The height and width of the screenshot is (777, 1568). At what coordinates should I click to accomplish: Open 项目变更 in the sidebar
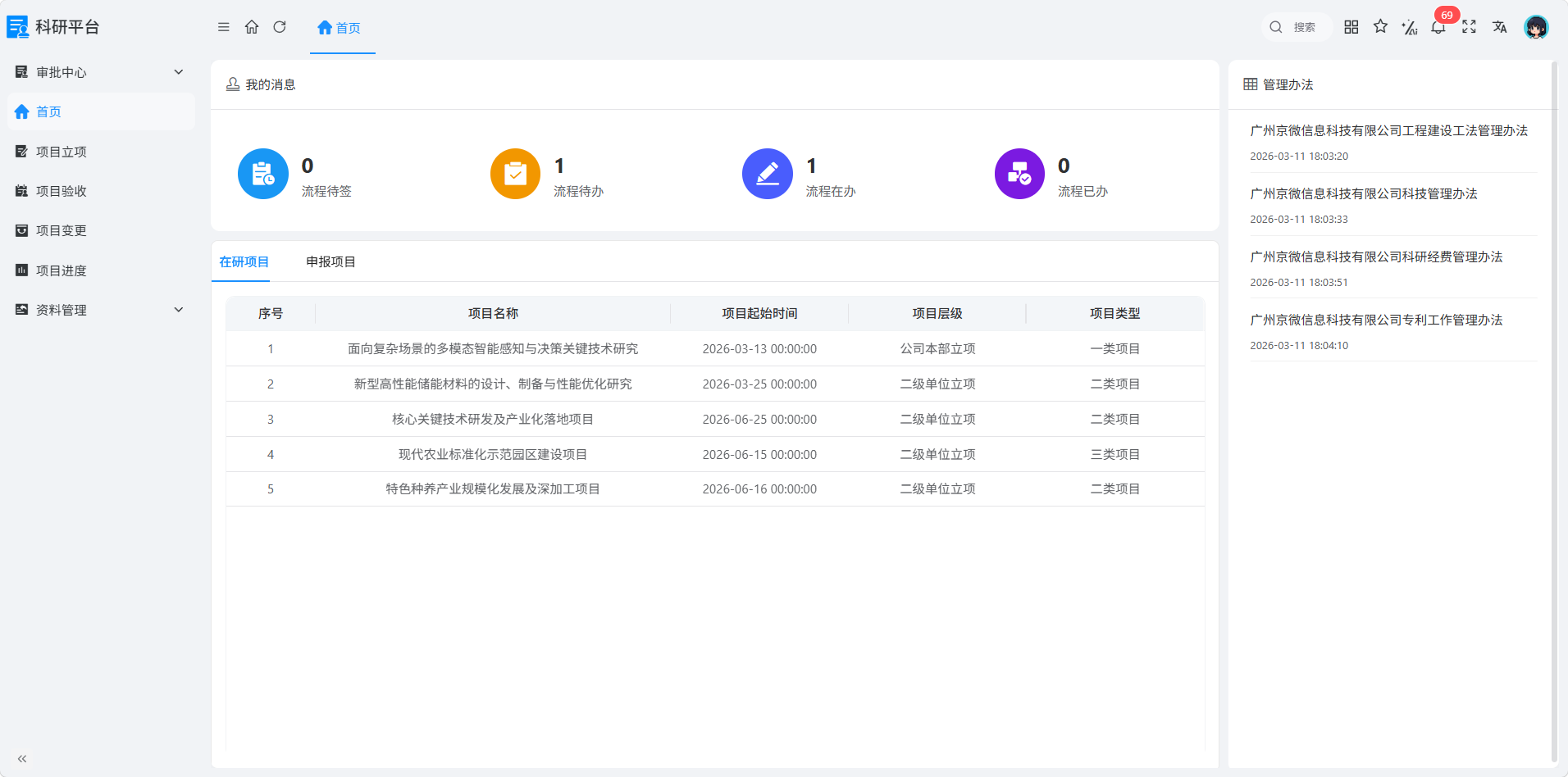102,230
